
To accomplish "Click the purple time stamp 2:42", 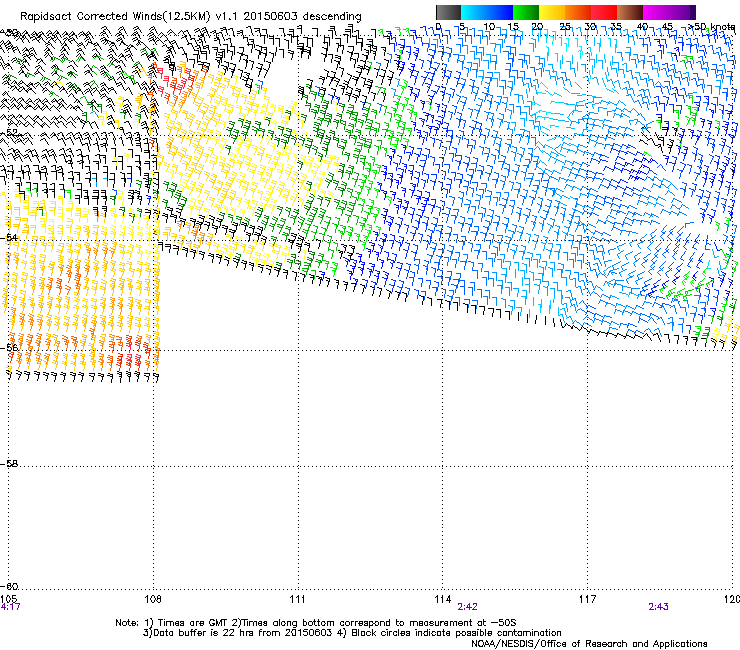I will click(x=467, y=607).
